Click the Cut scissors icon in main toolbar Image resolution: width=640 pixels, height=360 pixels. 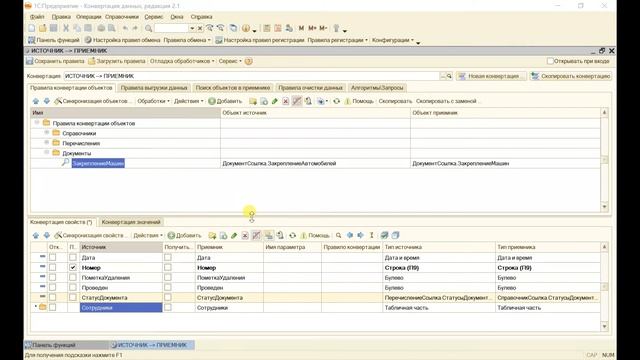click(x=66, y=28)
